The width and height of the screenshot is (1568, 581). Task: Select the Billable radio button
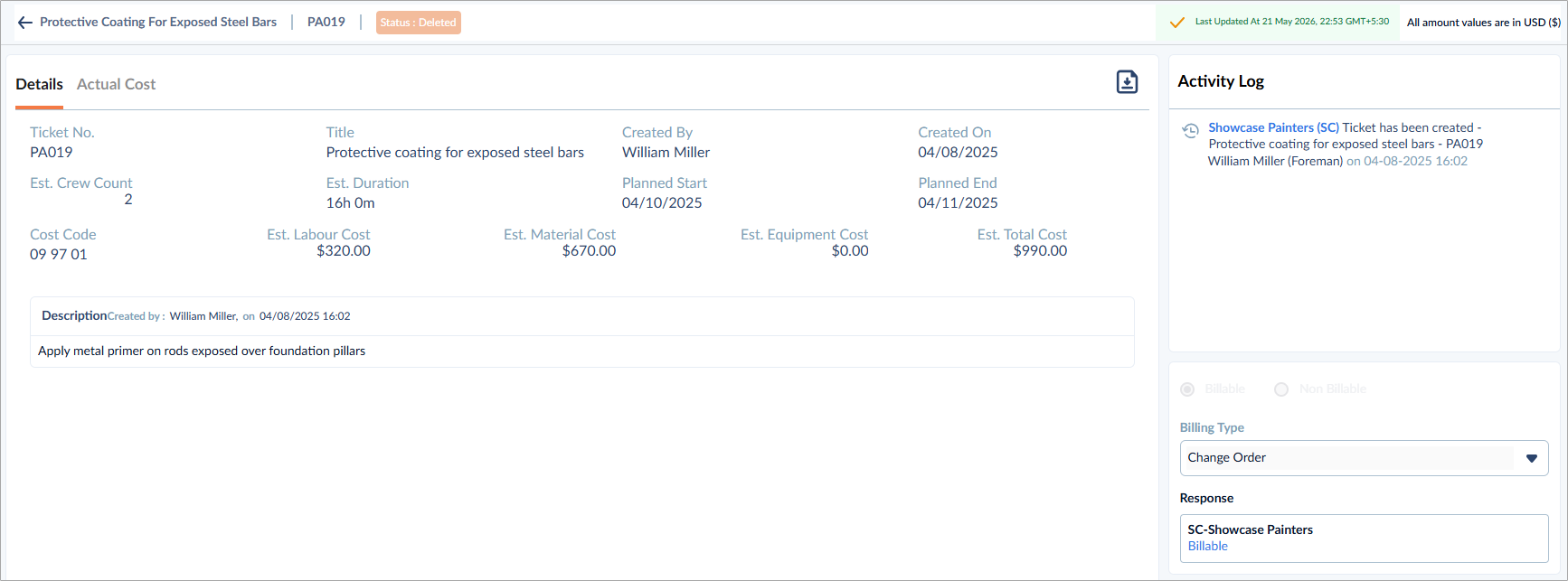tap(1187, 389)
